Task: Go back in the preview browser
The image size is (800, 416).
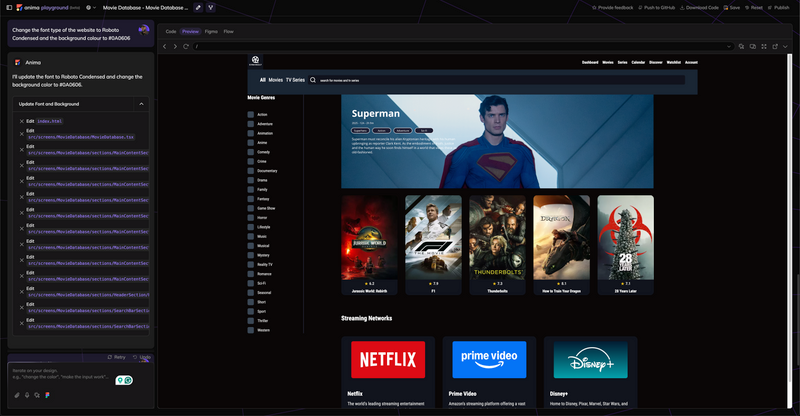Action: point(165,46)
